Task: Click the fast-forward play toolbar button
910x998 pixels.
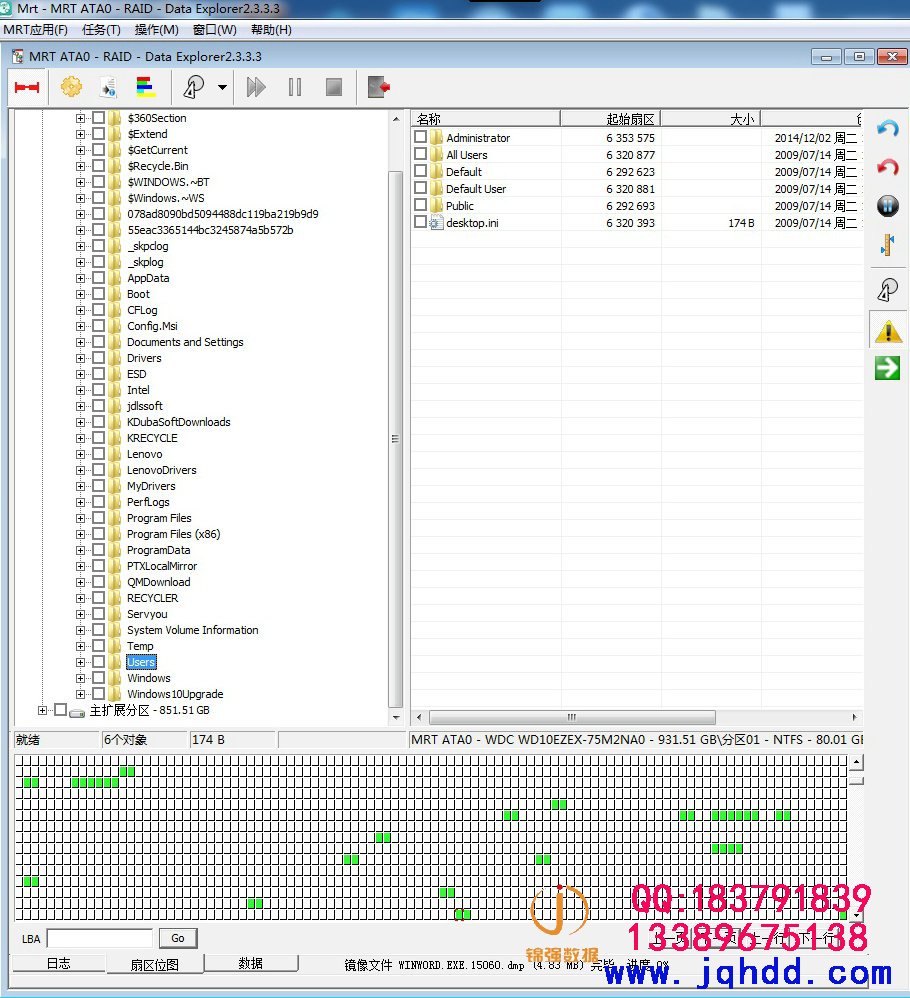Action: 256,87
